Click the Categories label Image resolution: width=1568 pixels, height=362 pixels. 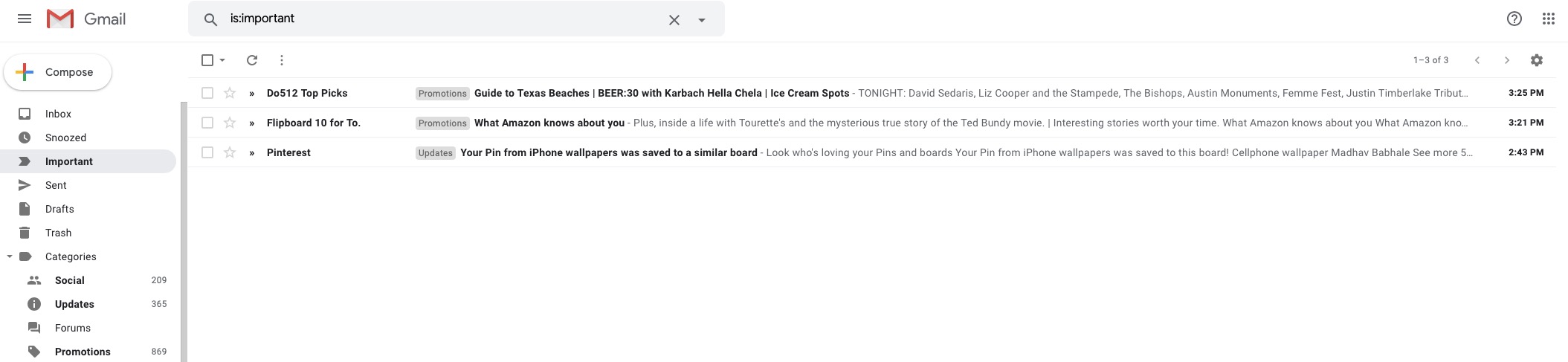click(71, 256)
